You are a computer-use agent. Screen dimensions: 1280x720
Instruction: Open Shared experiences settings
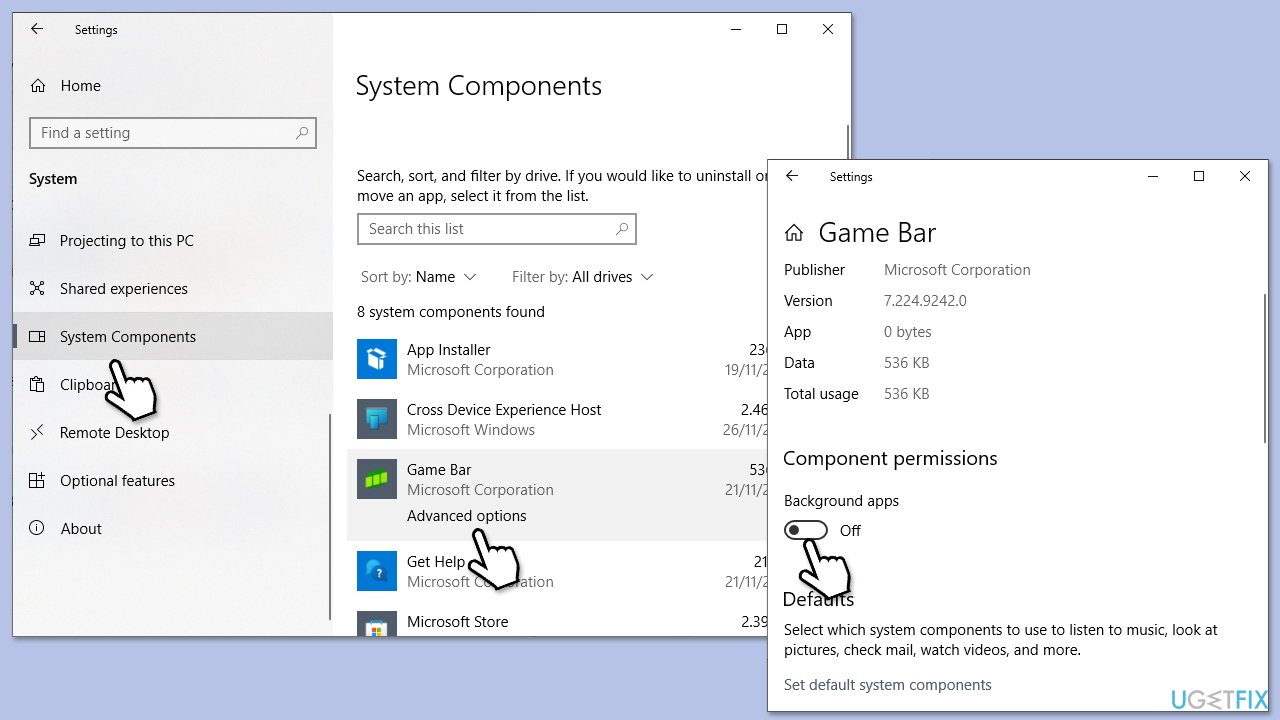coord(124,289)
